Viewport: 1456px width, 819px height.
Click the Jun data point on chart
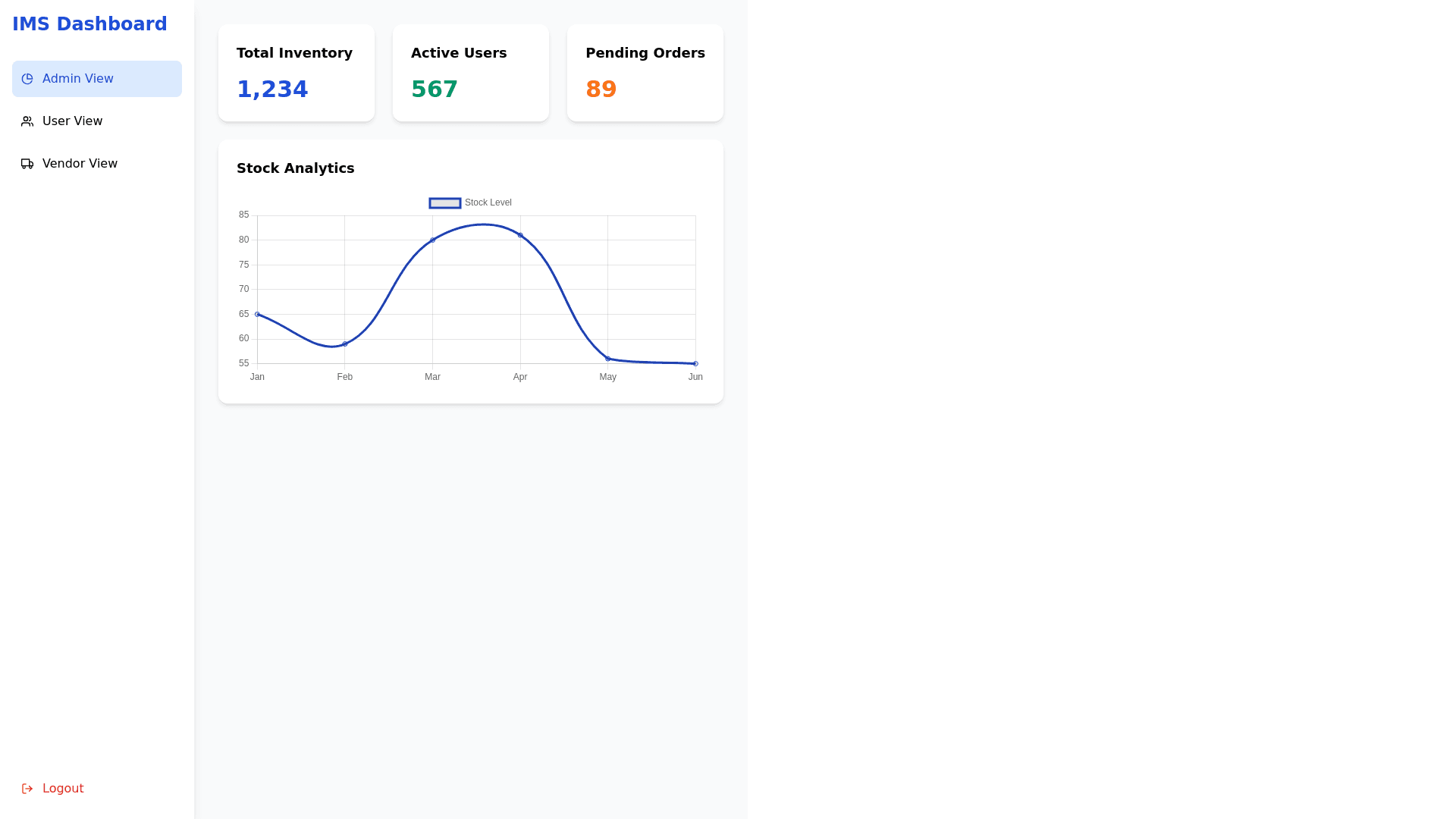pos(695,364)
